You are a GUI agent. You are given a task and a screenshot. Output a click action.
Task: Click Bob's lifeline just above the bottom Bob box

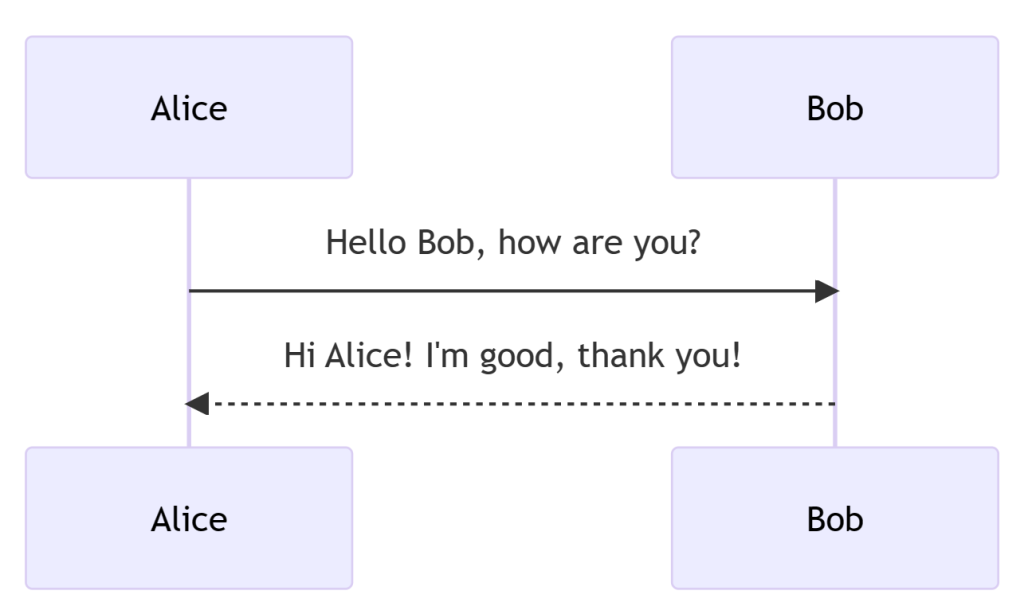(x=835, y=432)
